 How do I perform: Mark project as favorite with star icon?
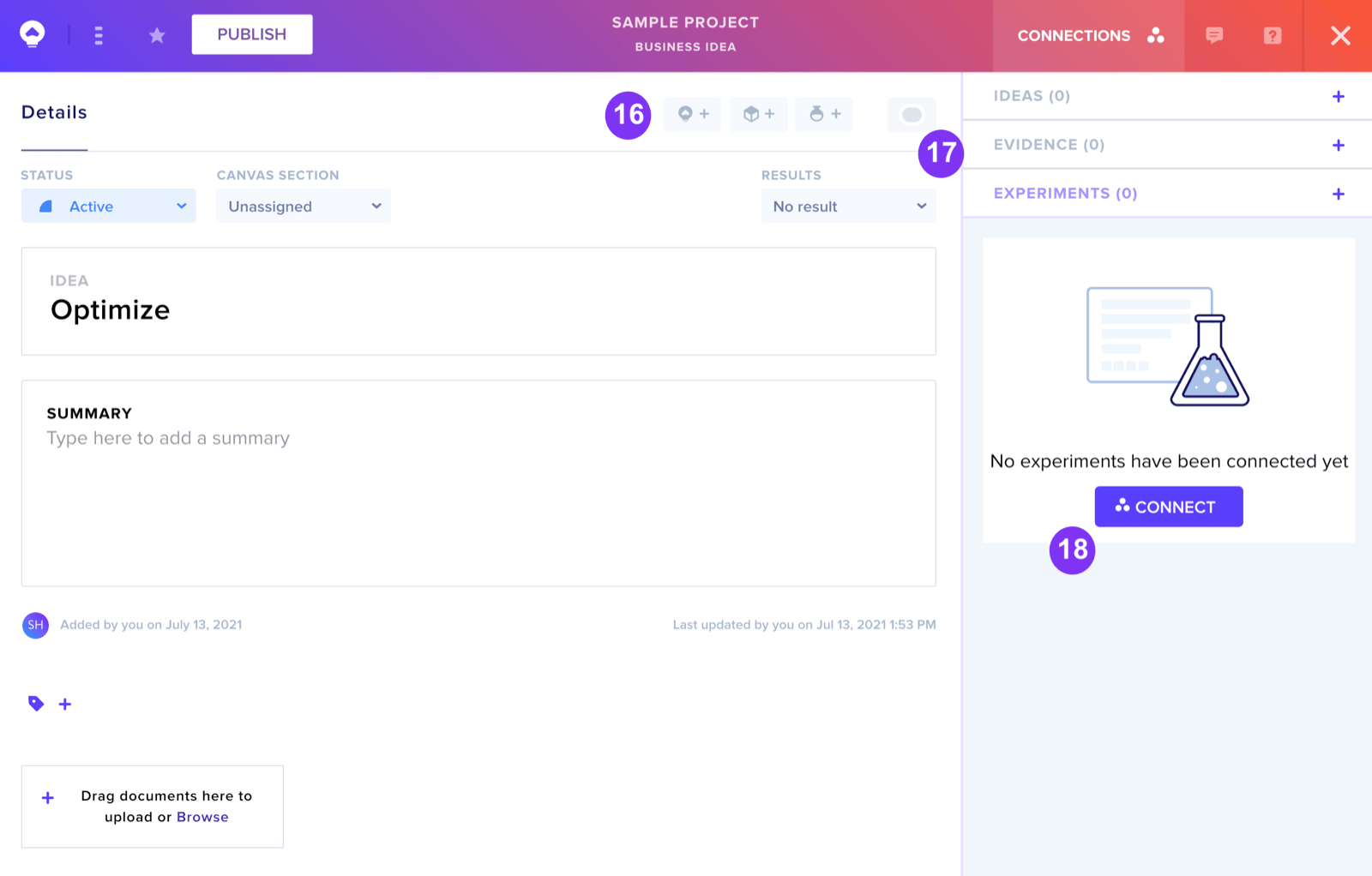[x=157, y=35]
